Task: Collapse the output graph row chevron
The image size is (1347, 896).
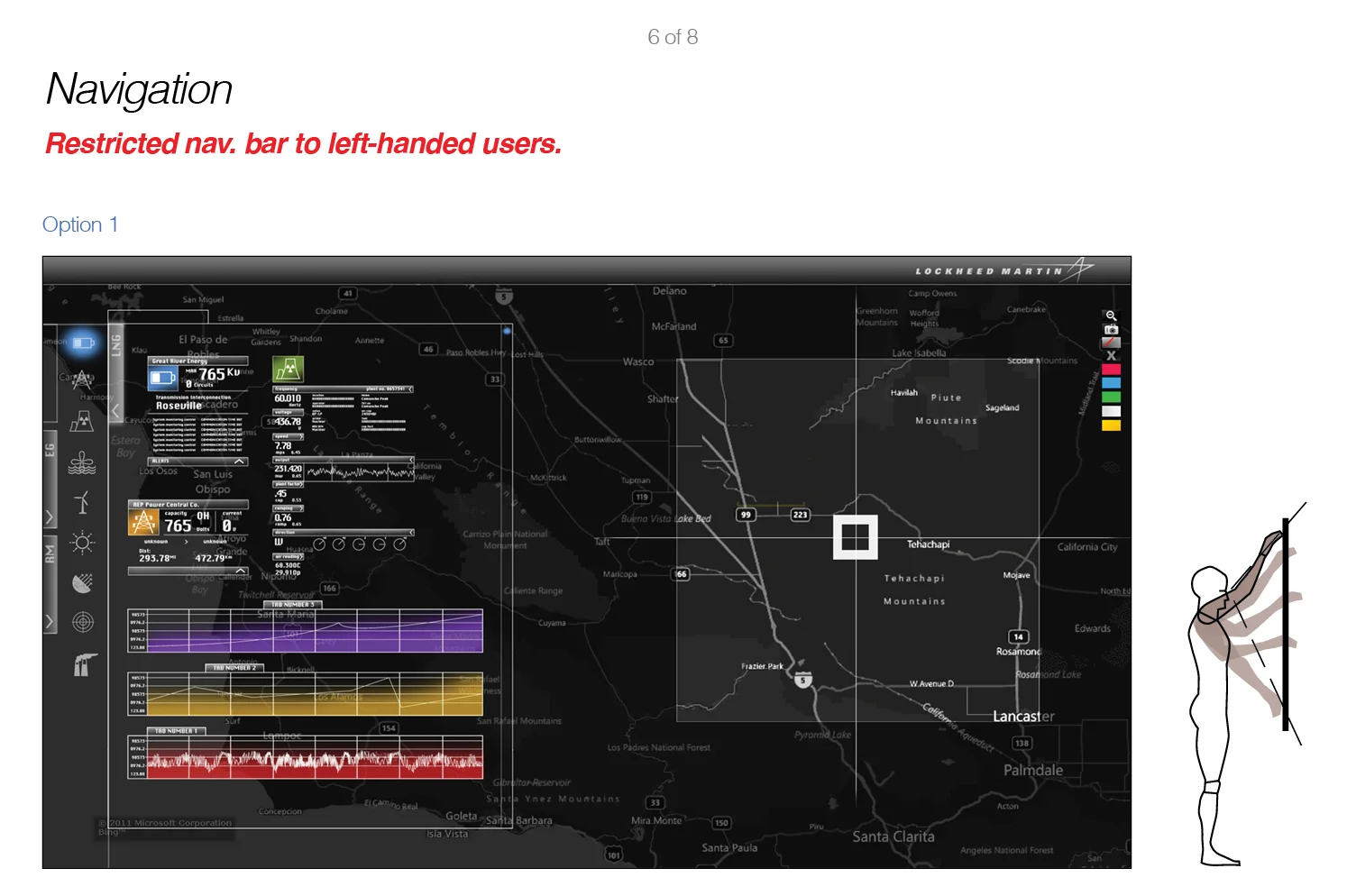Action: pyautogui.click(x=410, y=460)
